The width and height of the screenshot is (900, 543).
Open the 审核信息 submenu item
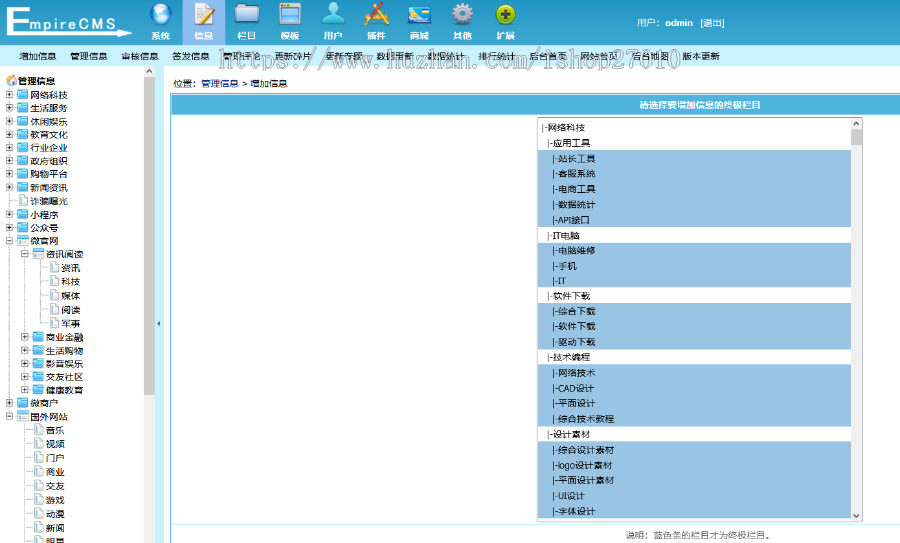(x=140, y=56)
